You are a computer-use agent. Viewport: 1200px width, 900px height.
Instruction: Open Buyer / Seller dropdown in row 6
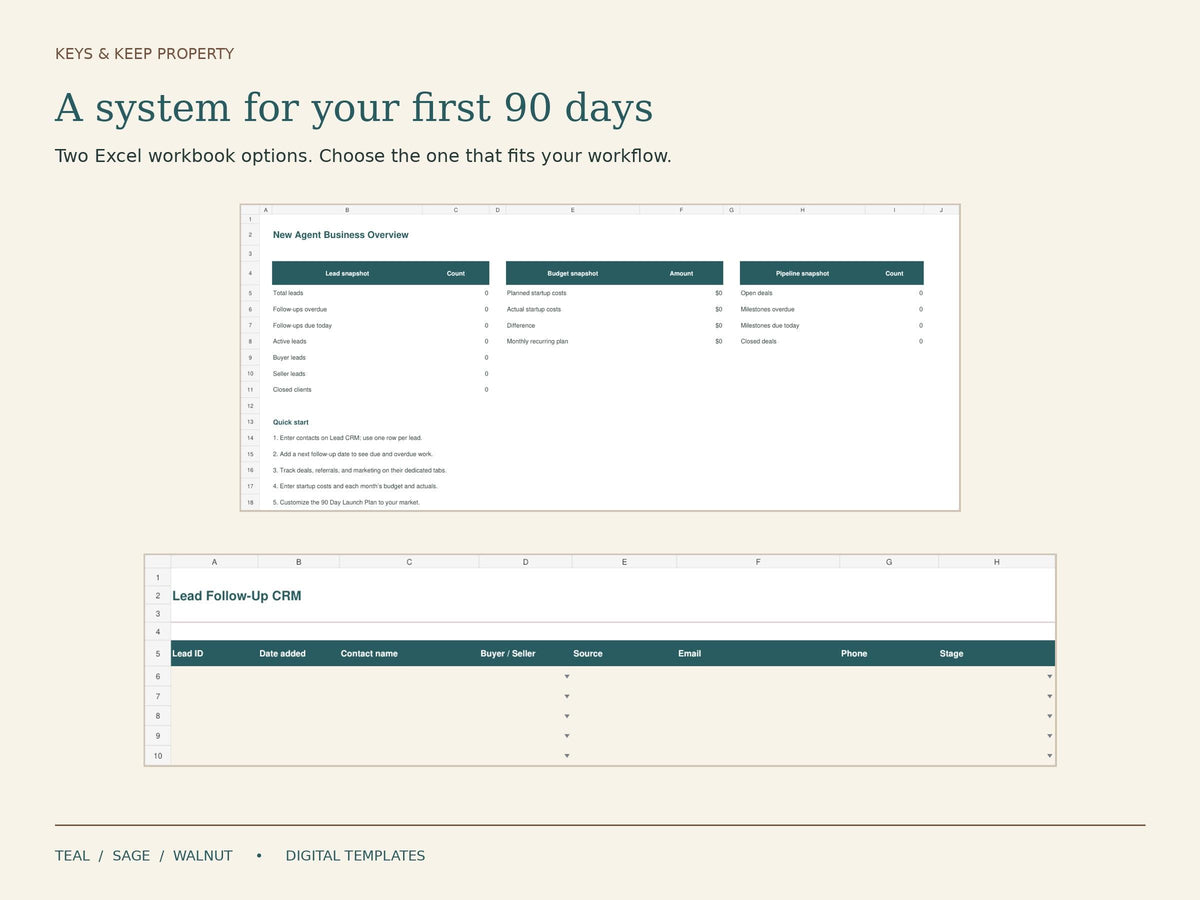(x=567, y=677)
